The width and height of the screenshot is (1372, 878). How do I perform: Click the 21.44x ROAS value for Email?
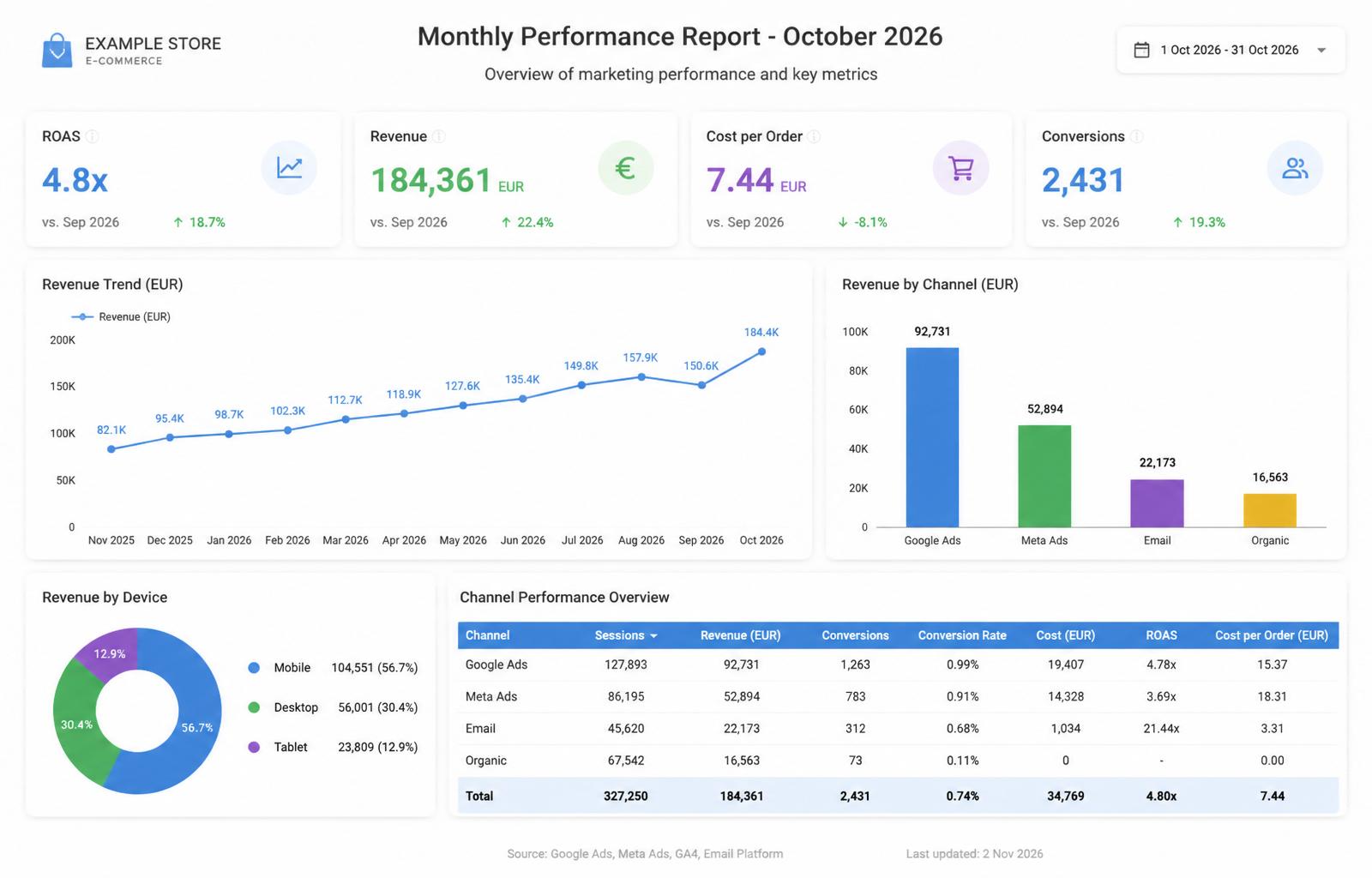[x=1161, y=729]
